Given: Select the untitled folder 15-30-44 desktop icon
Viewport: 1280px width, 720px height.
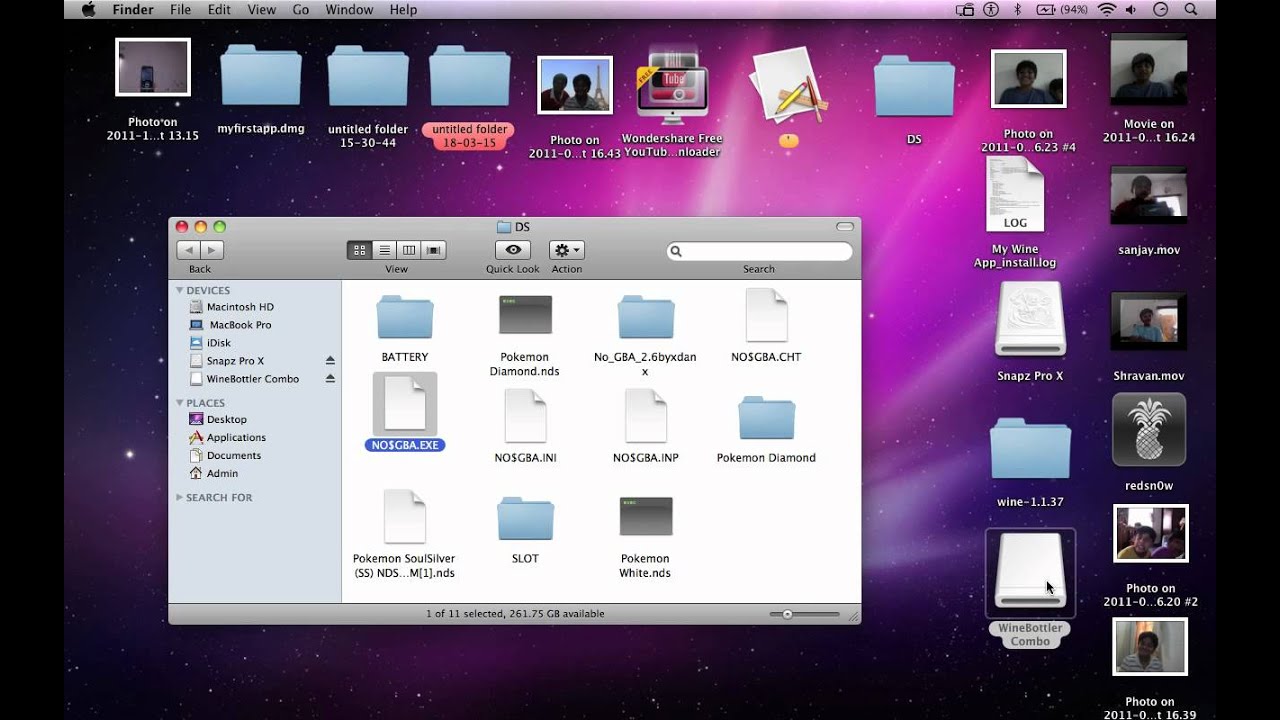Looking at the screenshot, I should [368, 76].
